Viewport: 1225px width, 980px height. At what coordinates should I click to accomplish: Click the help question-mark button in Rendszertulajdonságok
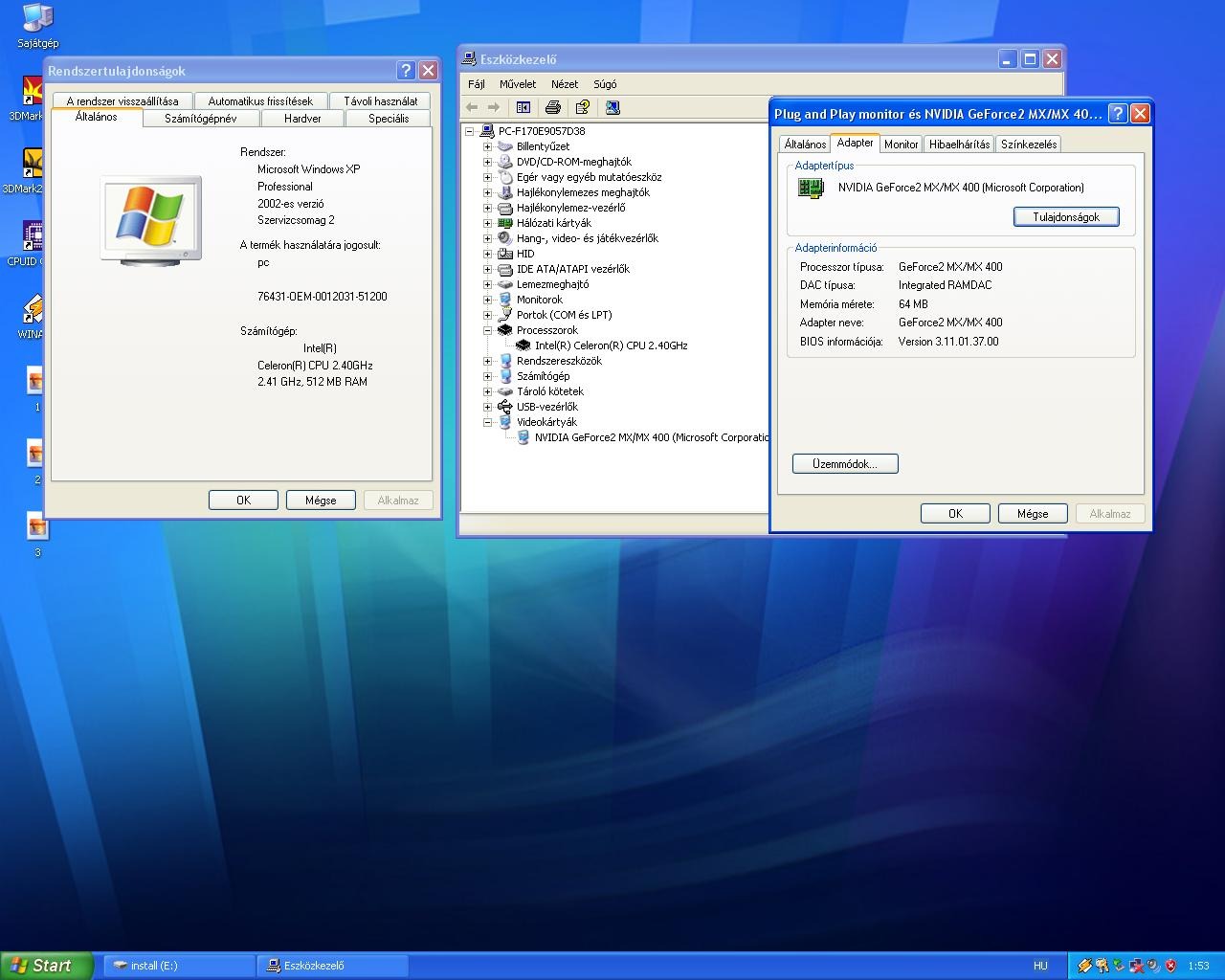click(x=406, y=71)
